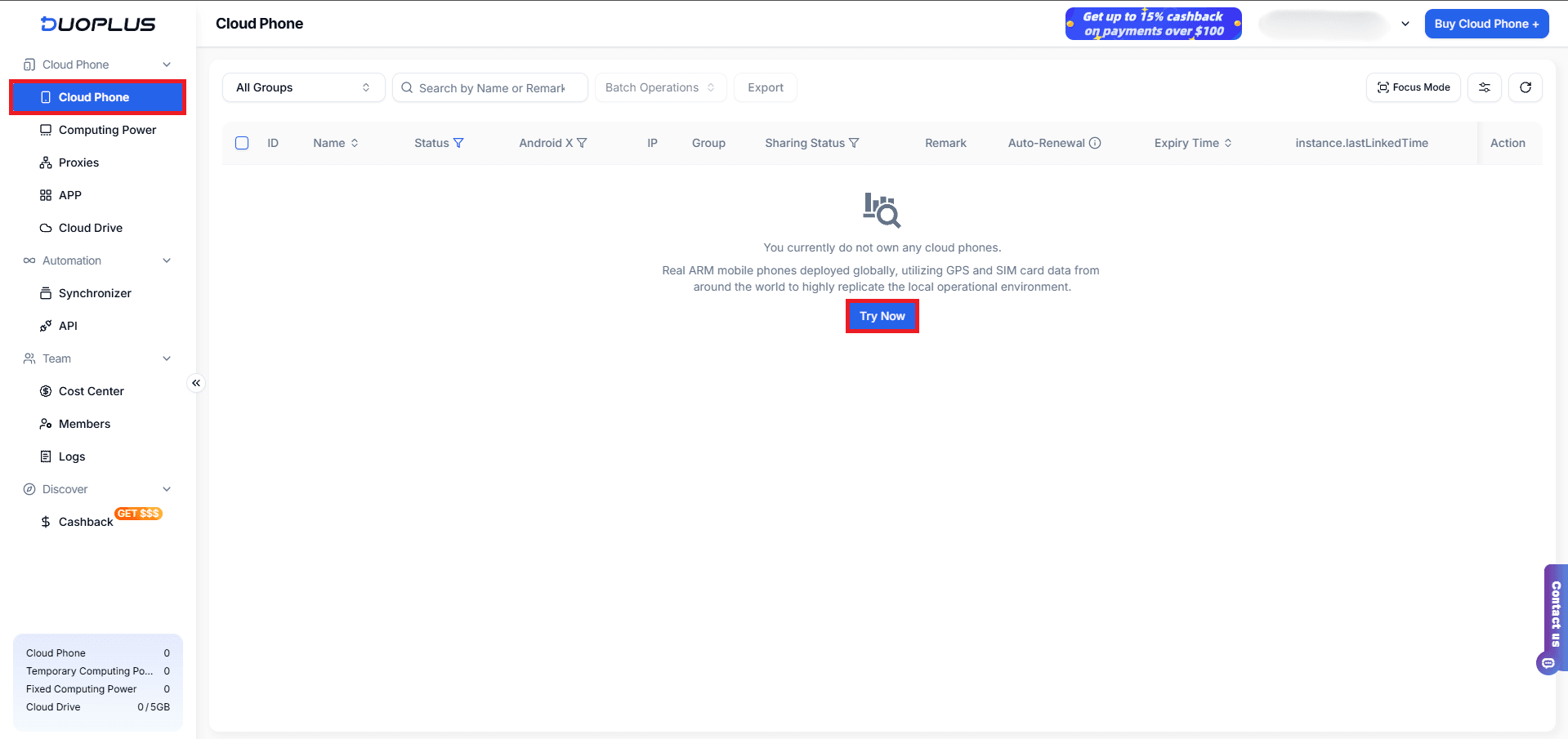
Task: Click the Synchronizer icon in the sidebar
Action: (46, 292)
